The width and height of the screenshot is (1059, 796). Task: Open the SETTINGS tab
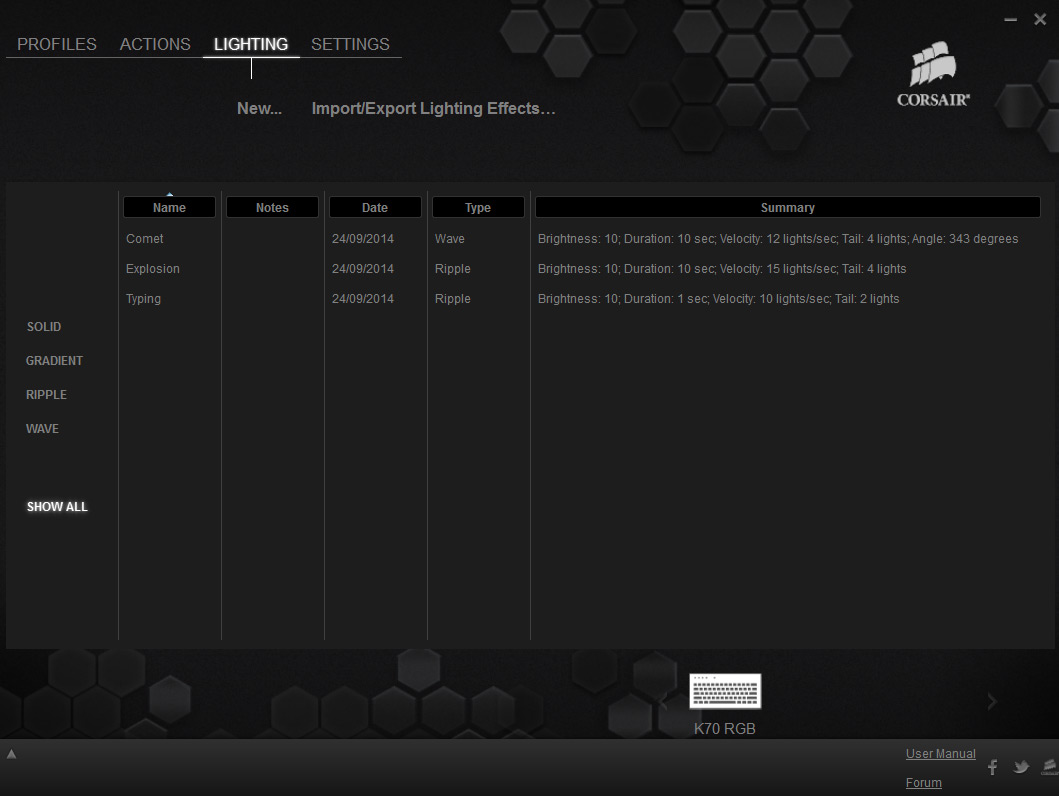pyautogui.click(x=350, y=45)
